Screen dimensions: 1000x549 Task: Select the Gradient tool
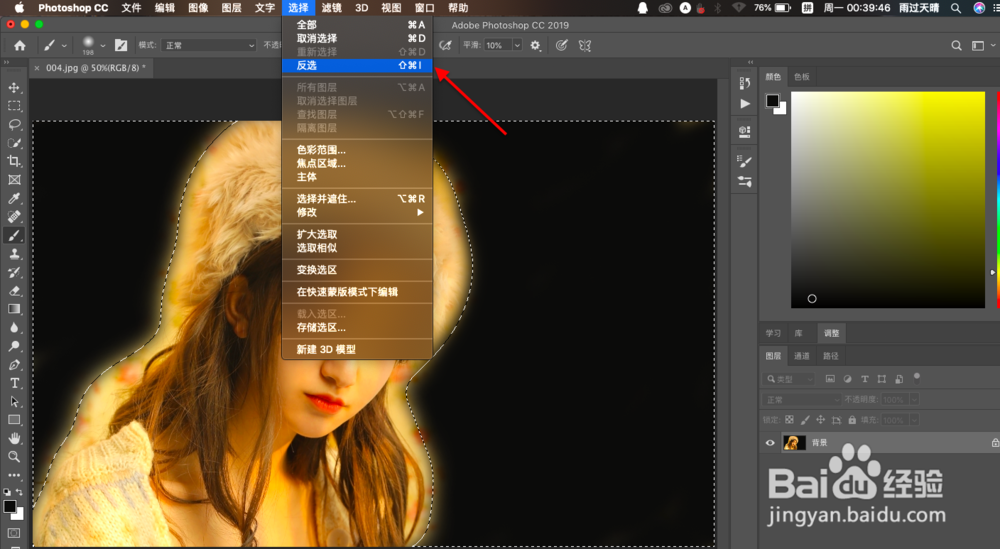coord(14,309)
